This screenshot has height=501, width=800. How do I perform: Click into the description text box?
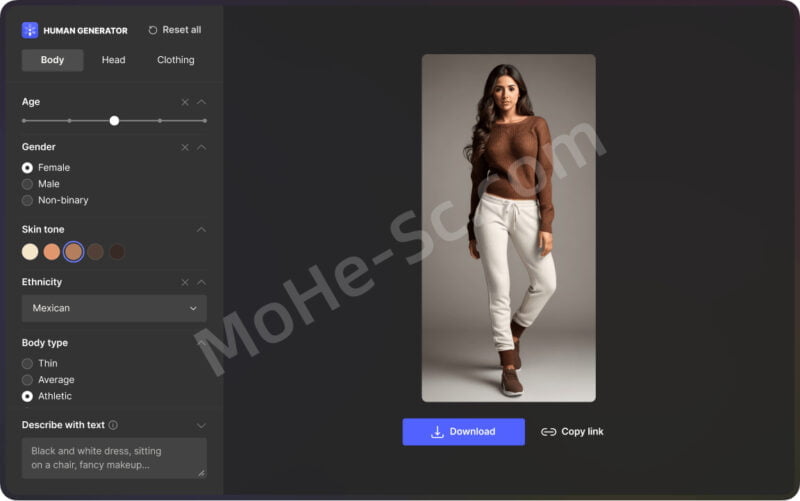coord(114,457)
